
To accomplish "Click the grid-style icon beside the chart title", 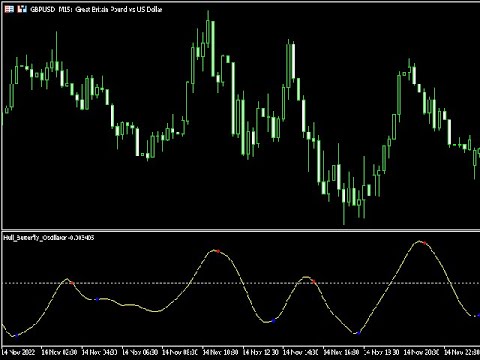I will point(9,9).
